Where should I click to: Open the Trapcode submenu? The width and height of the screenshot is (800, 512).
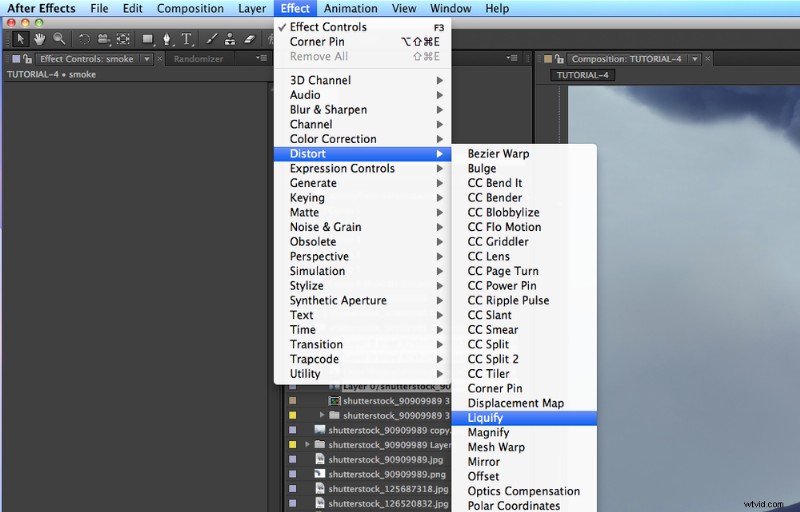[362, 359]
